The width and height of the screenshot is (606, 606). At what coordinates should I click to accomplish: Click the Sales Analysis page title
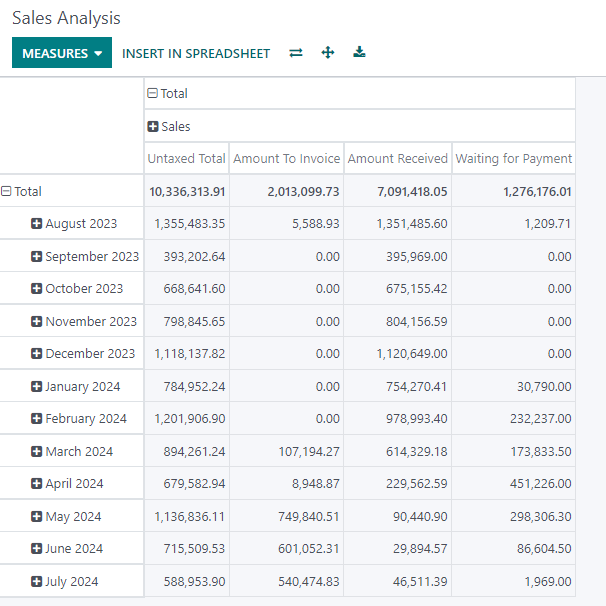click(x=66, y=18)
